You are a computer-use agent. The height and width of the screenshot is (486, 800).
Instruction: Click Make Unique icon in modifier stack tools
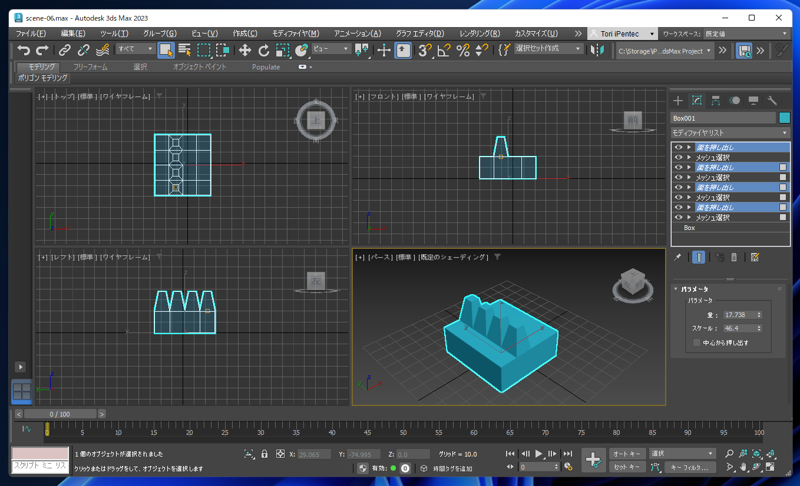[719, 258]
